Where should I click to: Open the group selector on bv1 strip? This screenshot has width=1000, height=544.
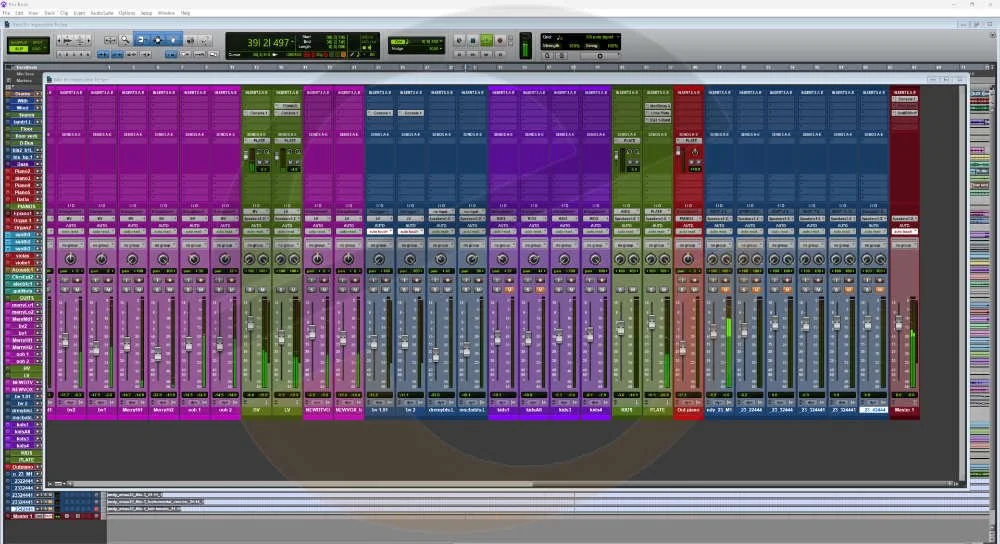tap(101, 245)
